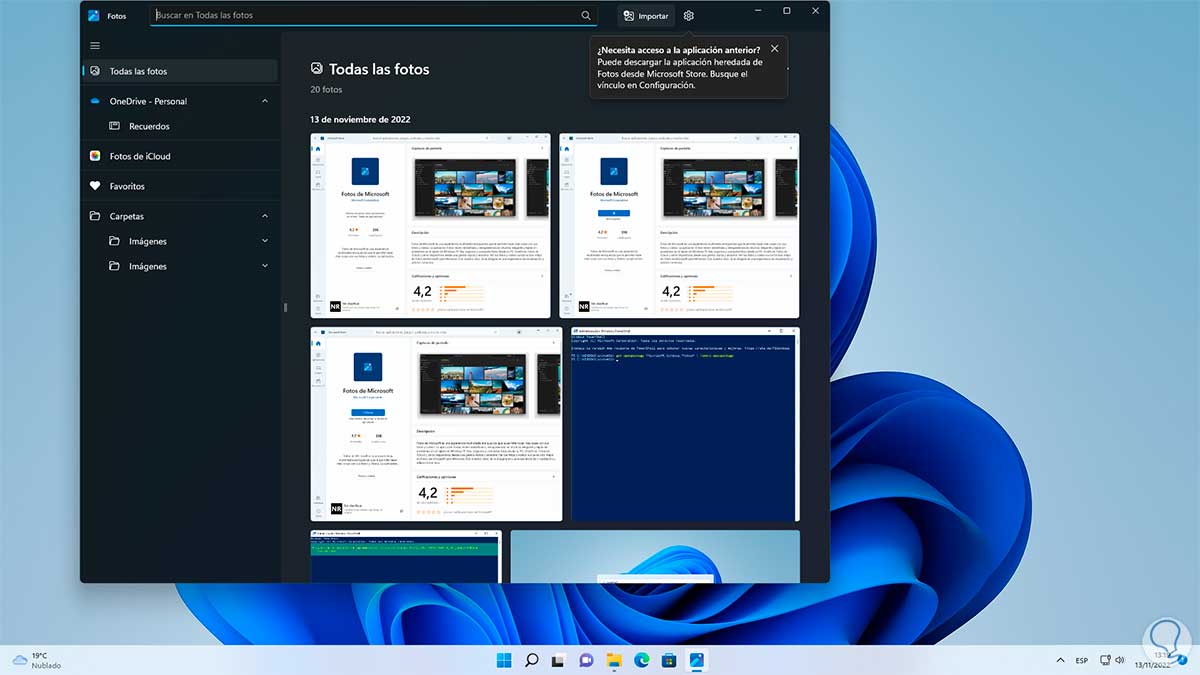Viewport: 1200px width, 675px height.
Task: Click the Fotos app taskbar icon
Action: click(x=696, y=660)
